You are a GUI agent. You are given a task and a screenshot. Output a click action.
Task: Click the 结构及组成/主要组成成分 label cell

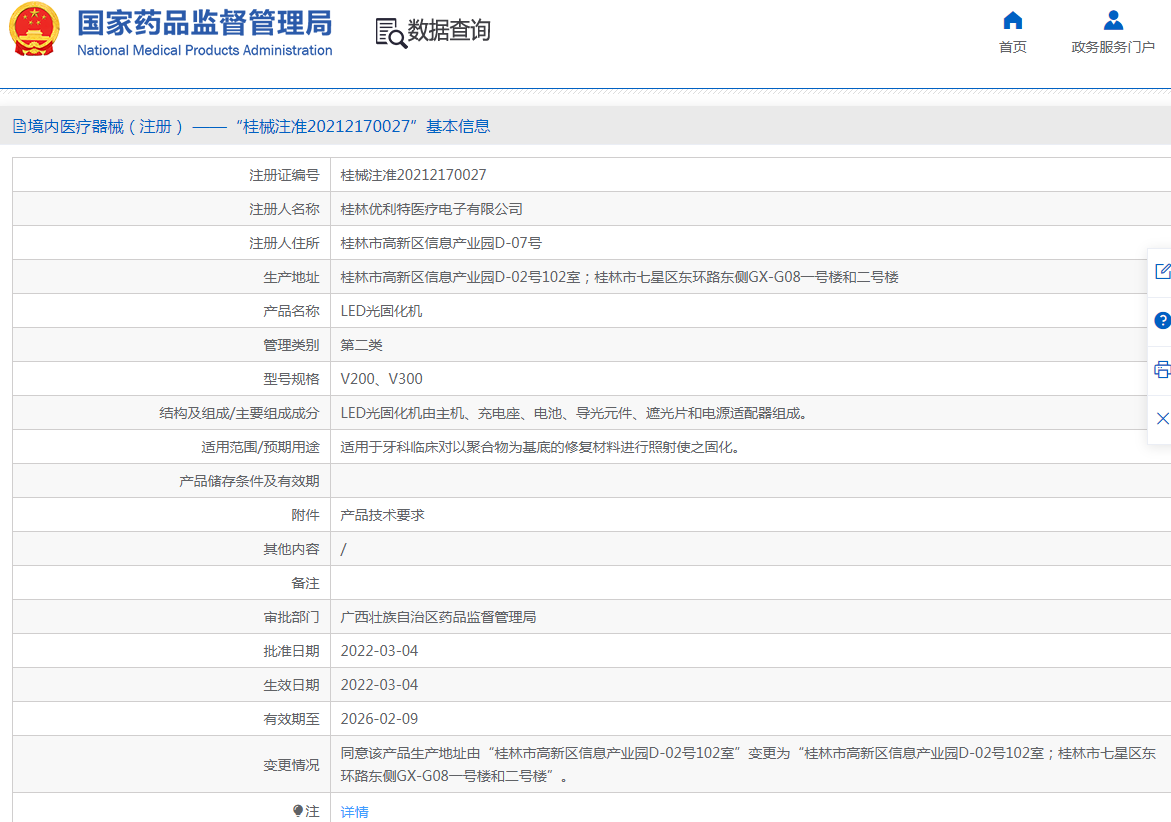tap(172, 413)
